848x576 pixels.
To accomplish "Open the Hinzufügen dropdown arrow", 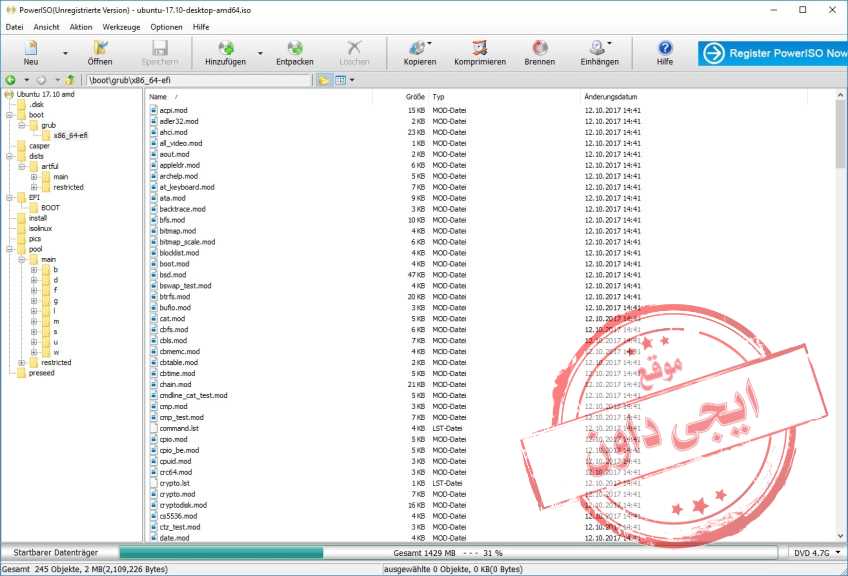I will [260, 53].
